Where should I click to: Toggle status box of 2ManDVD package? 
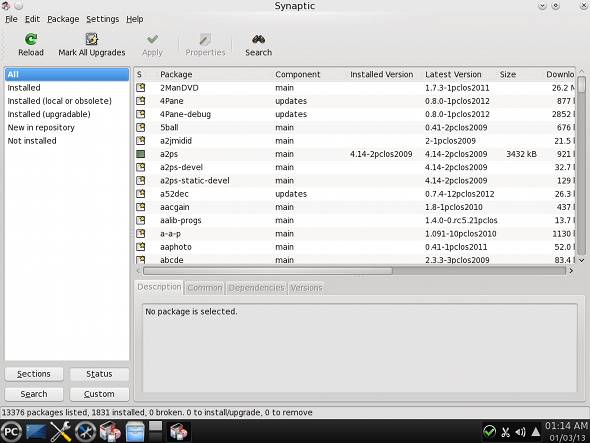(x=141, y=88)
